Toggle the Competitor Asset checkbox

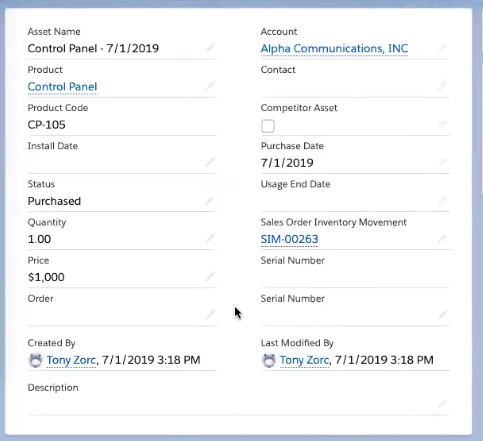click(x=268, y=126)
